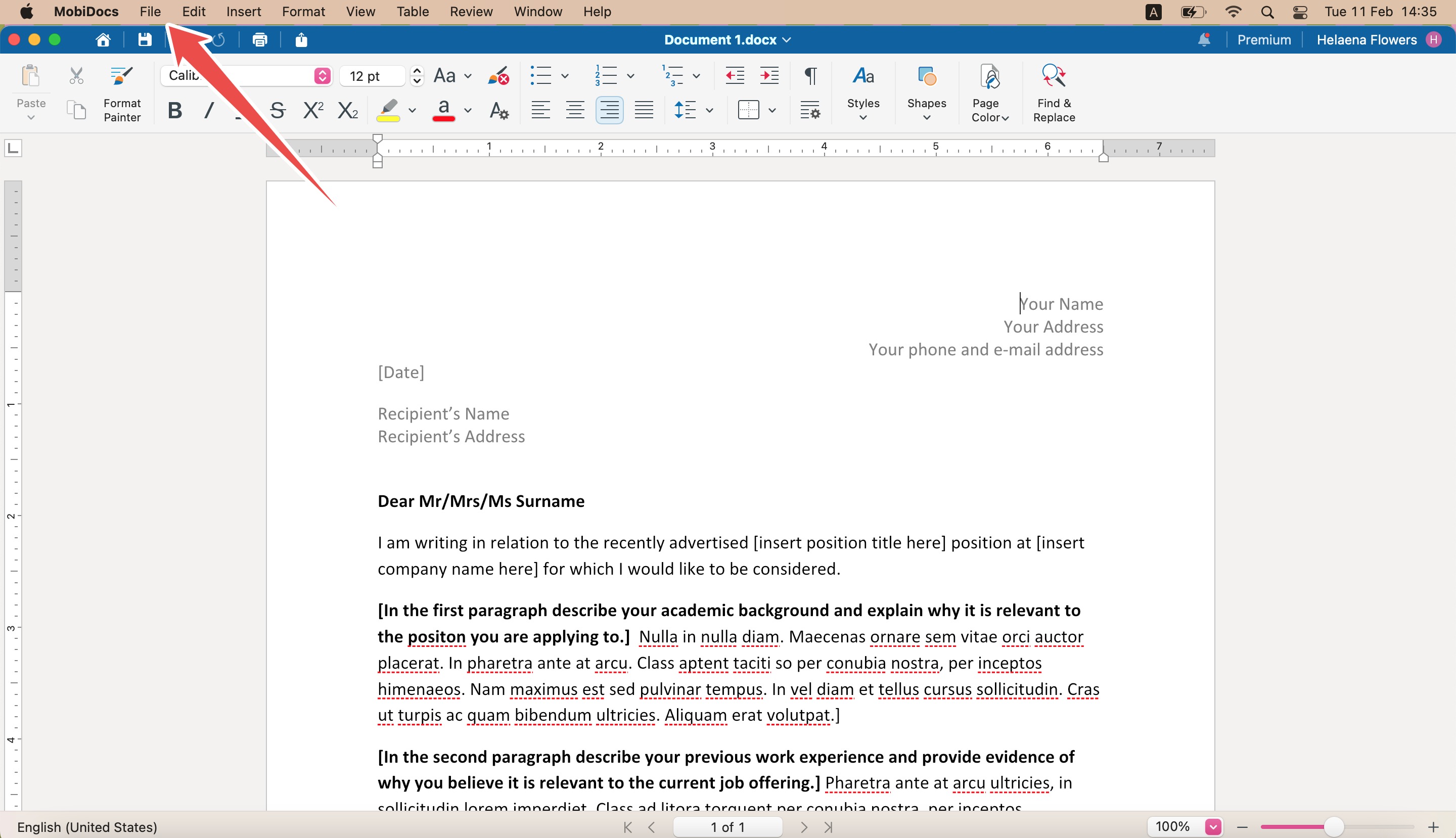This screenshot has height=838, width=1456.
Task: Toggle the ruler tab stop selector
Action: click(13, 148)
